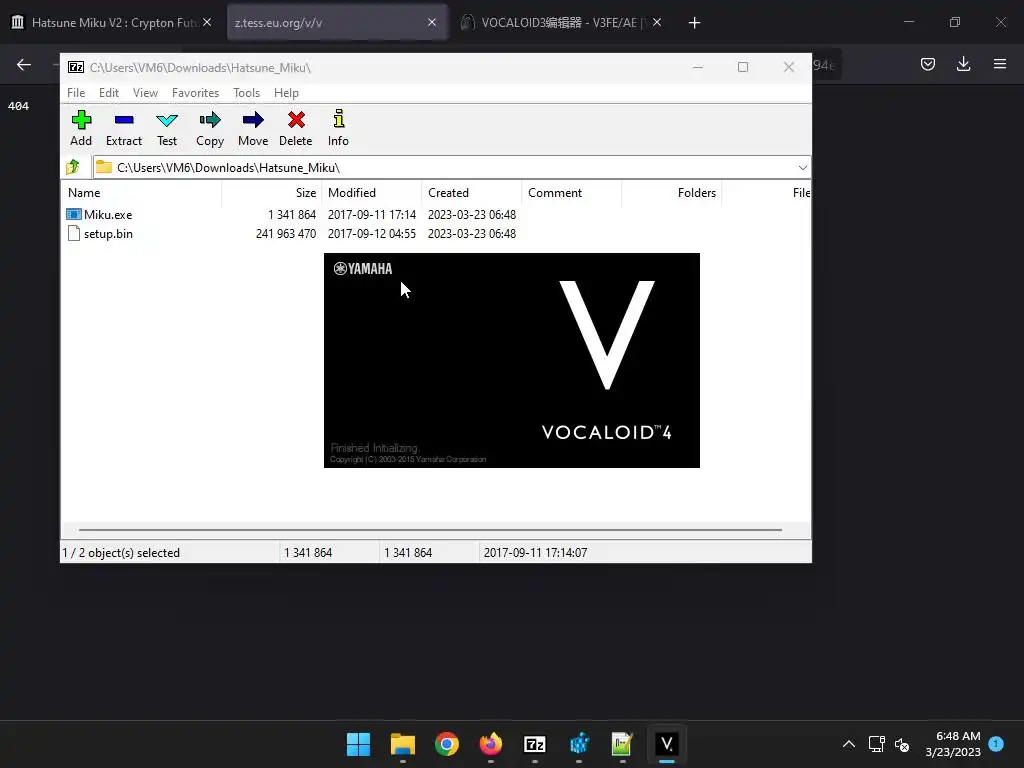Open Firefox downloads panel
This screenshot has width=1024, height=768.
click(x=963, y=64)
